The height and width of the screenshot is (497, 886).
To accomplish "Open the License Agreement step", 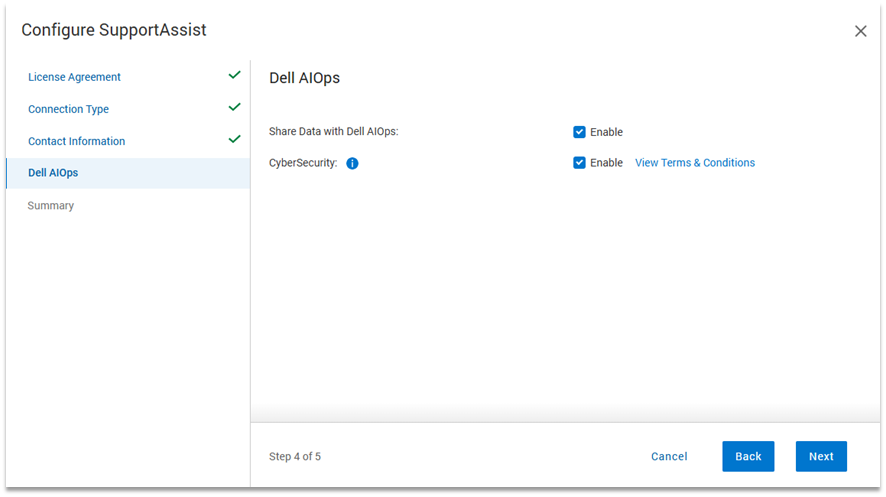I will 74,77.
